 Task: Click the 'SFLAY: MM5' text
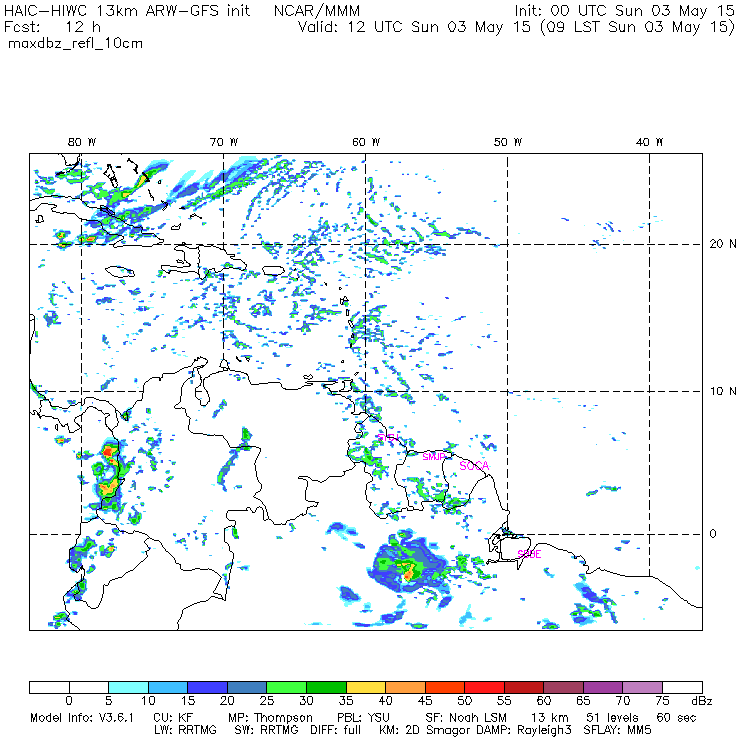617,731
